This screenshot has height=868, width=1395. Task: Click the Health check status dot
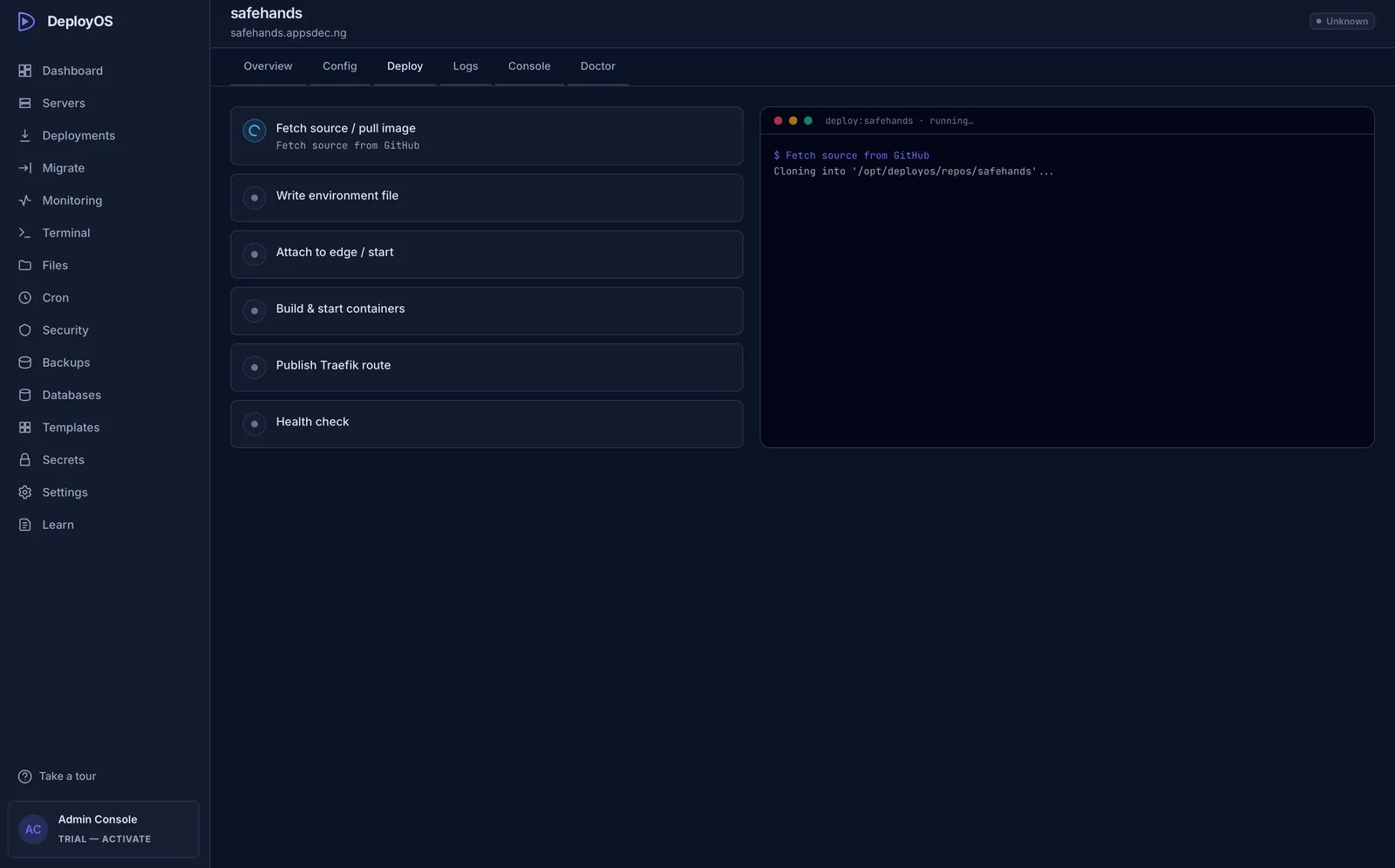pyautogui.click(x=255, y=424)
